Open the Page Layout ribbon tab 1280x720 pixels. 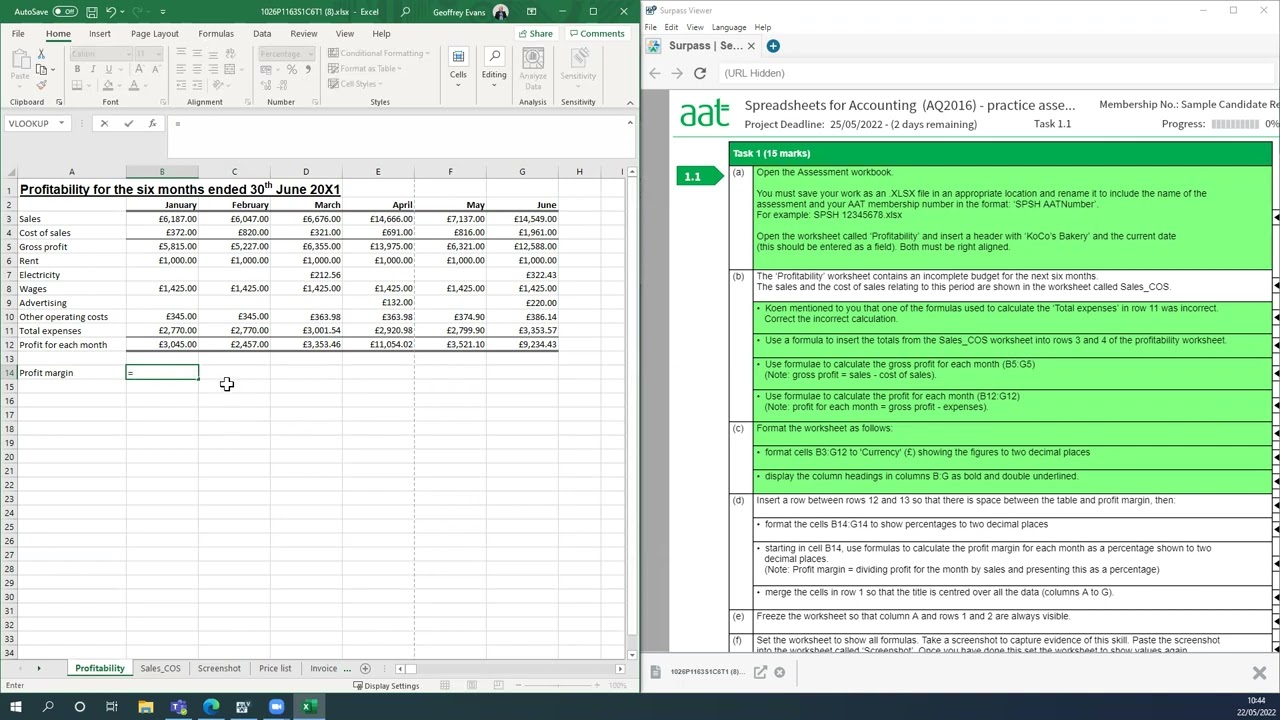click(155, 33)
